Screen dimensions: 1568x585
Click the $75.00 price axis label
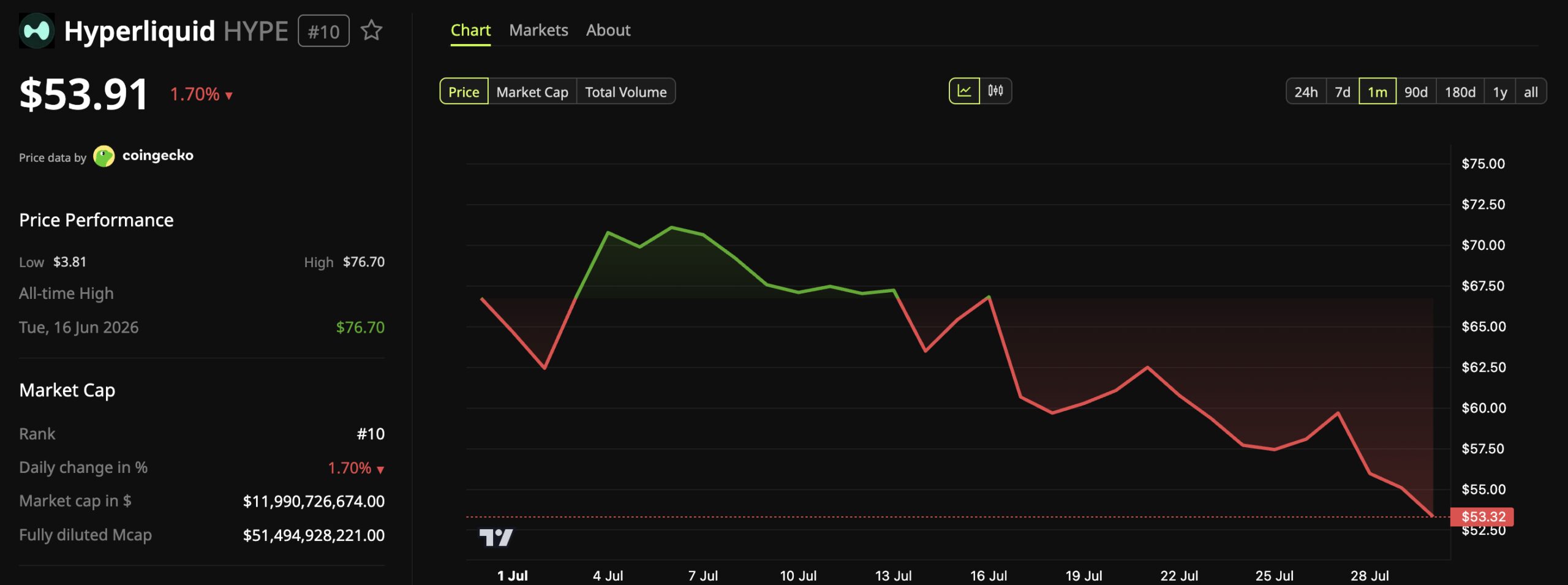pos(1483,164)
